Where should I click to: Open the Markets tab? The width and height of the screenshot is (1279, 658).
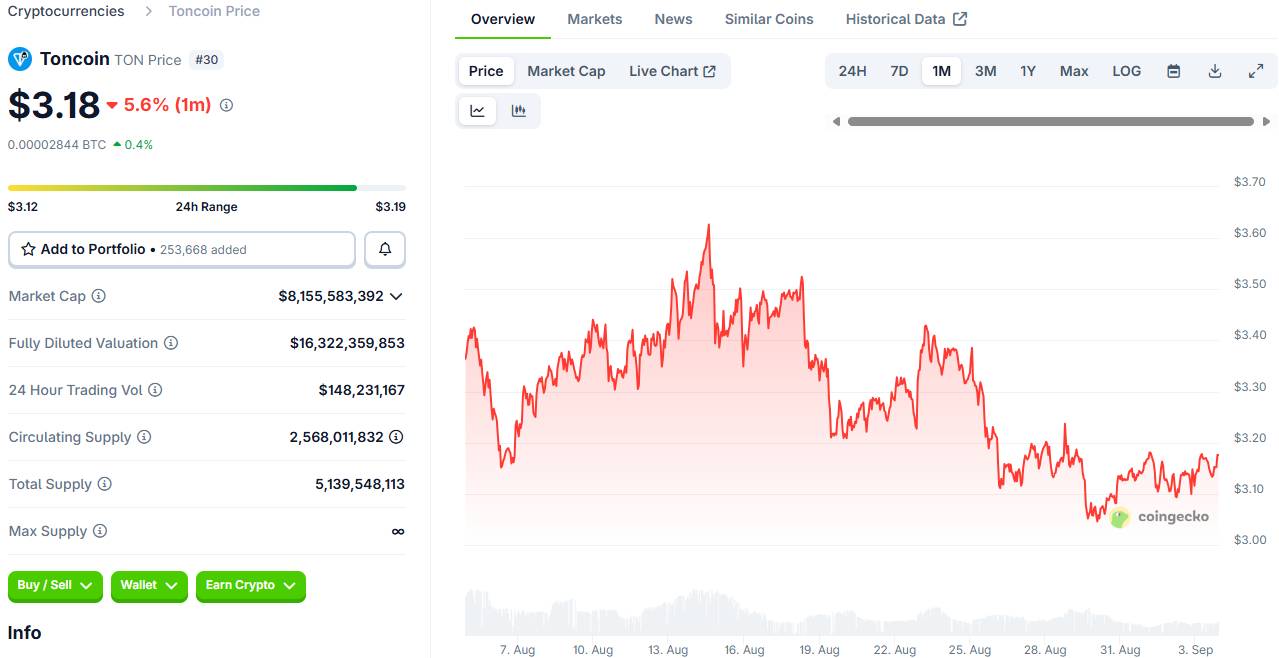click(594, 19)
